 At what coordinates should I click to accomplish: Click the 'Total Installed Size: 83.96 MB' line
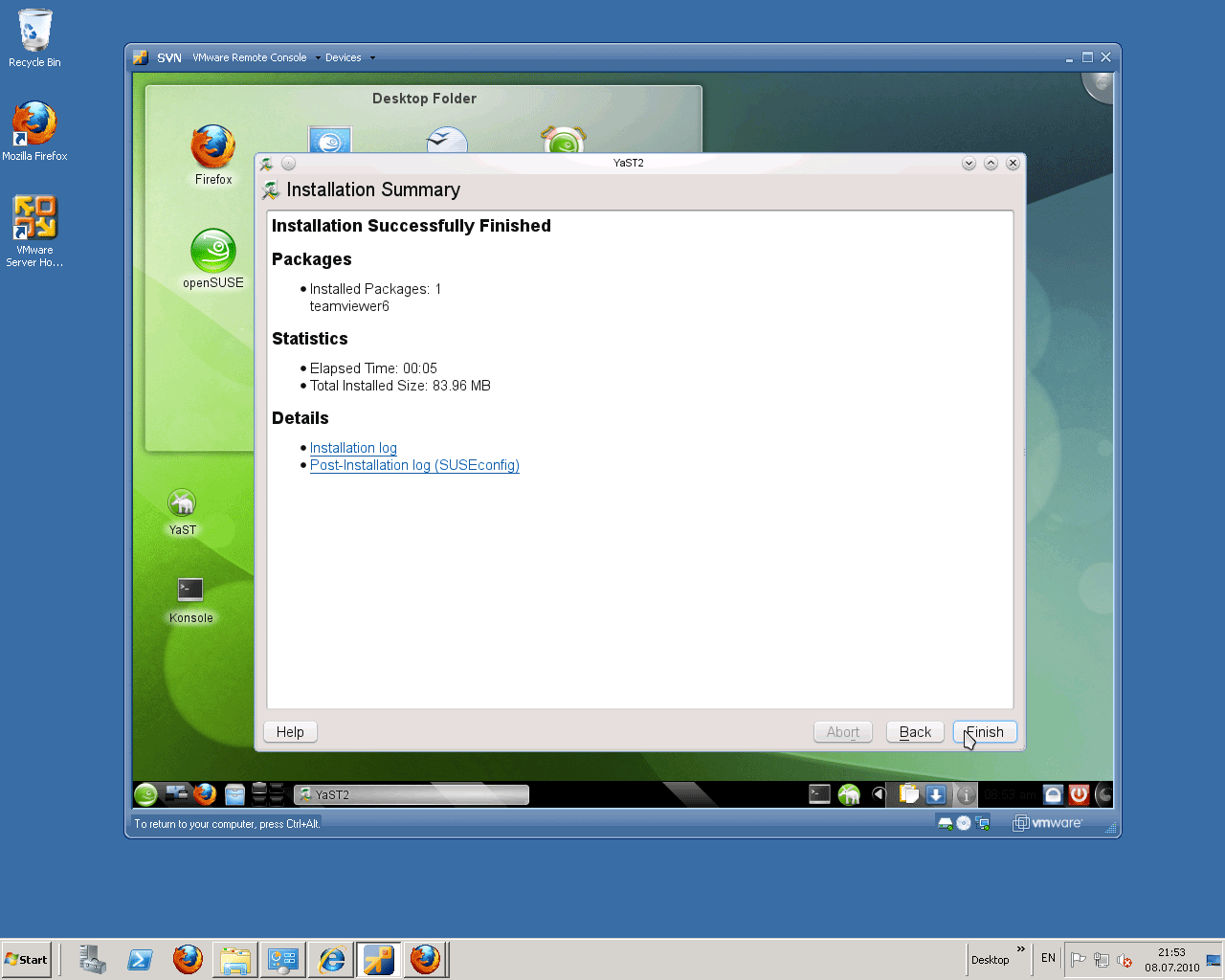pyautogui.click(x=400, y=386)
